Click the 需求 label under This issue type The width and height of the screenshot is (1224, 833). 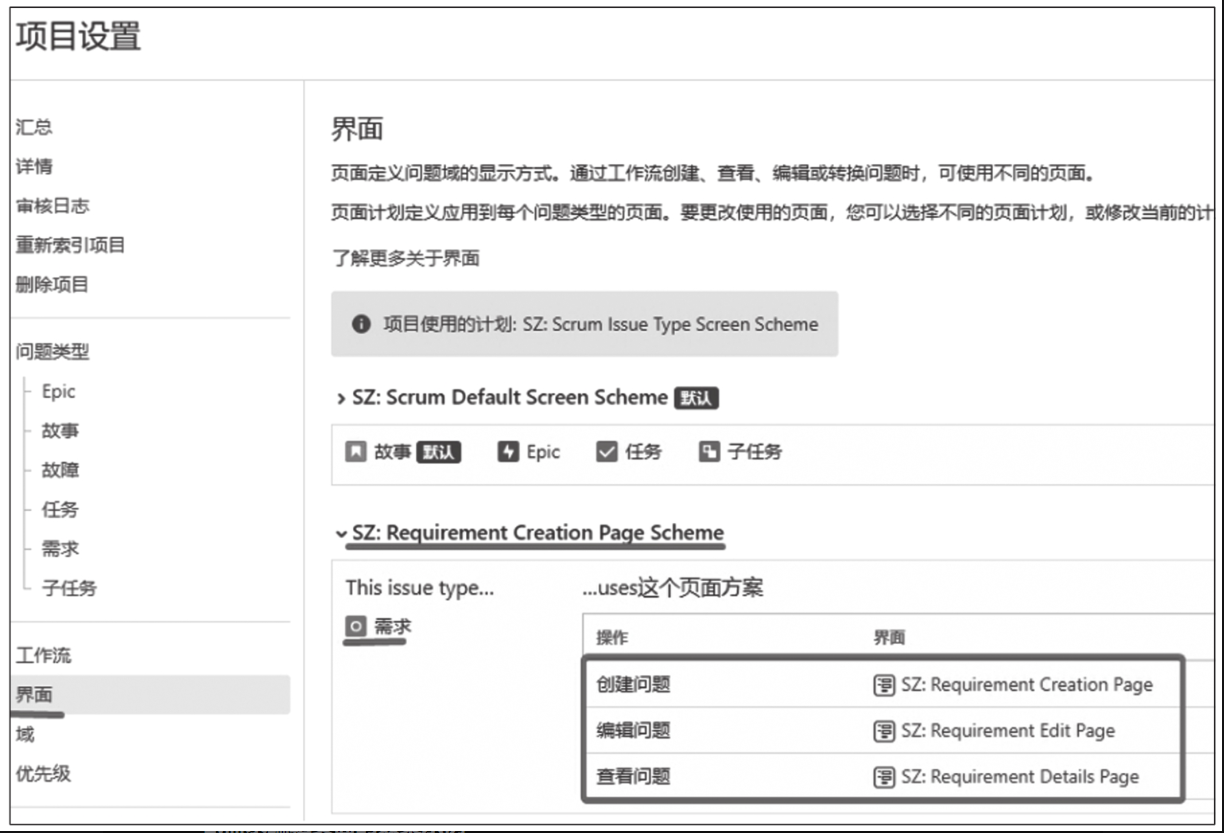[x=392, y=627]
